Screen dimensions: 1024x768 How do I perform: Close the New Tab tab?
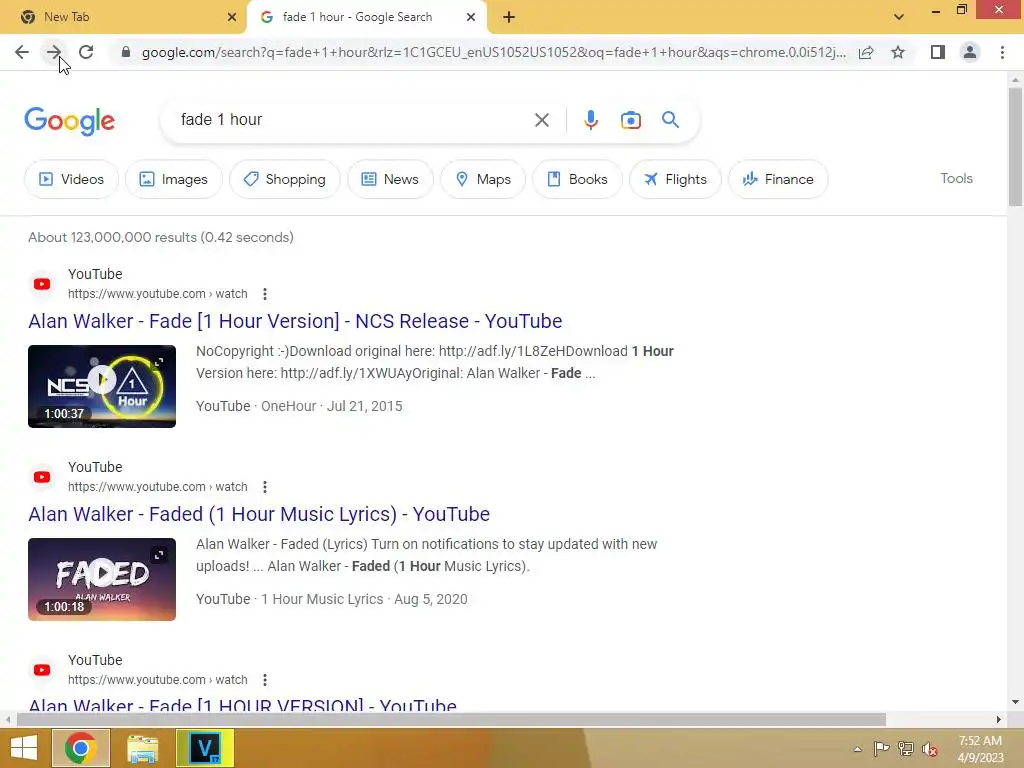pos(232,17)
